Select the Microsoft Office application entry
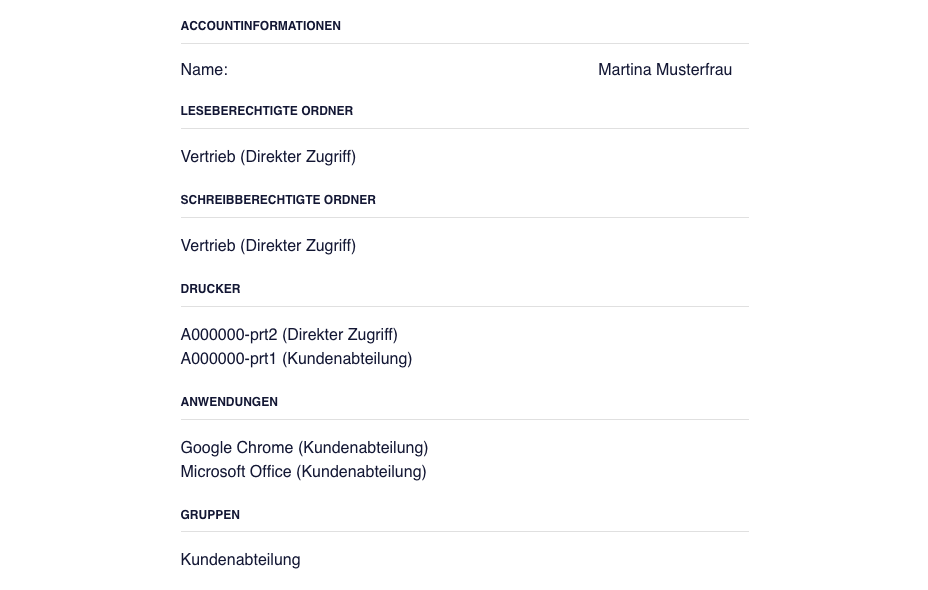The image size is (928, 590). pyautogui.click(x=304, y=472)
